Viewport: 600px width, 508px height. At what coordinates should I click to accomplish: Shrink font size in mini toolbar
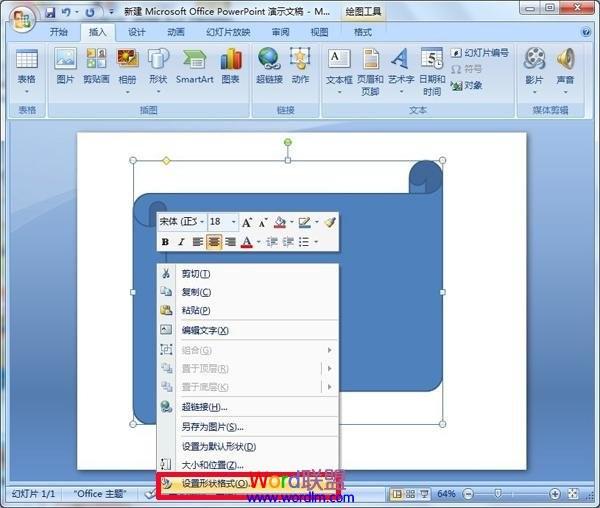(263, 222)
